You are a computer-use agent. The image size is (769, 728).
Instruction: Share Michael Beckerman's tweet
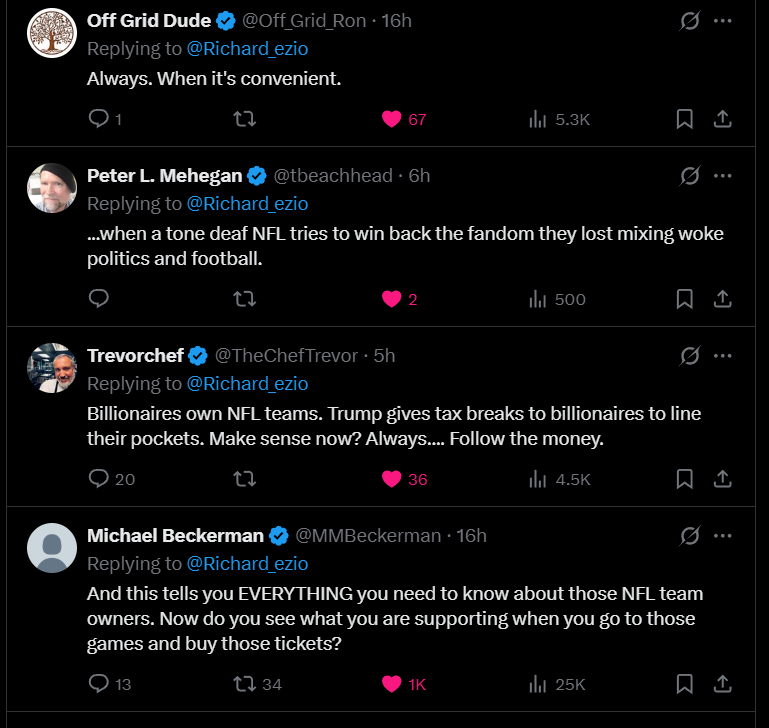(x=721, y=684)
